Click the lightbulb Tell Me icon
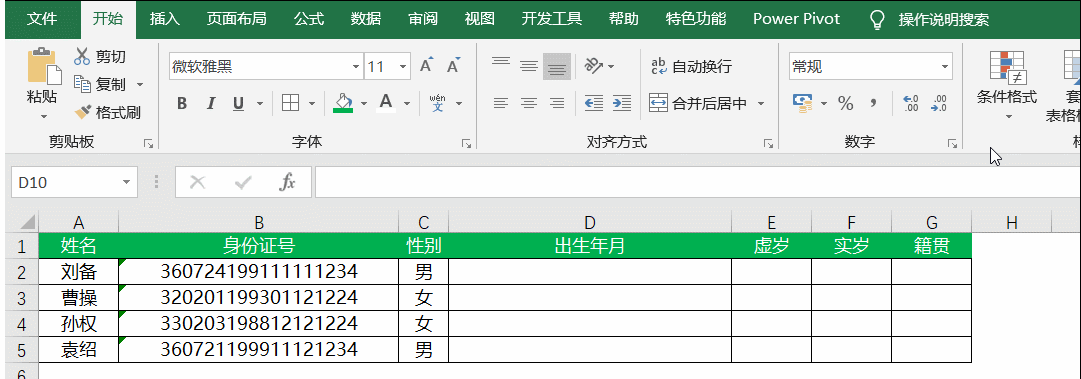This screenshot has height=379, width=1081. 877,19
